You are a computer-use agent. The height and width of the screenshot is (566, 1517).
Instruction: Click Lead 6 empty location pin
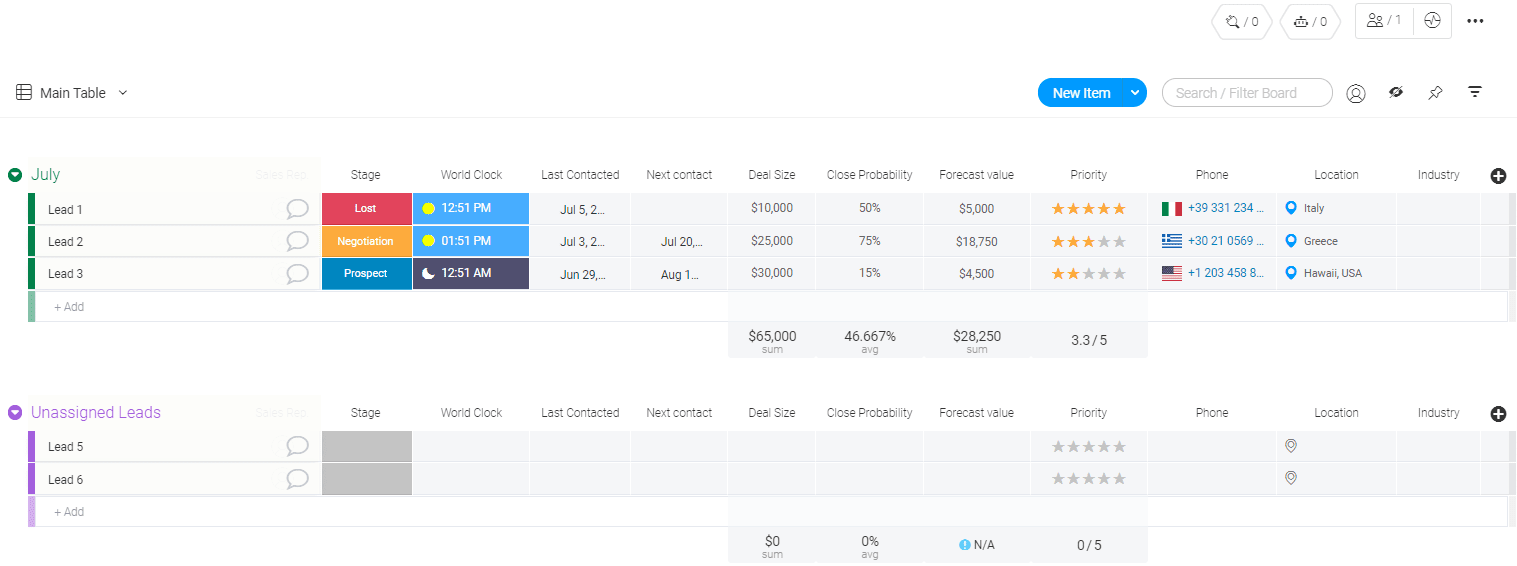1291,478
